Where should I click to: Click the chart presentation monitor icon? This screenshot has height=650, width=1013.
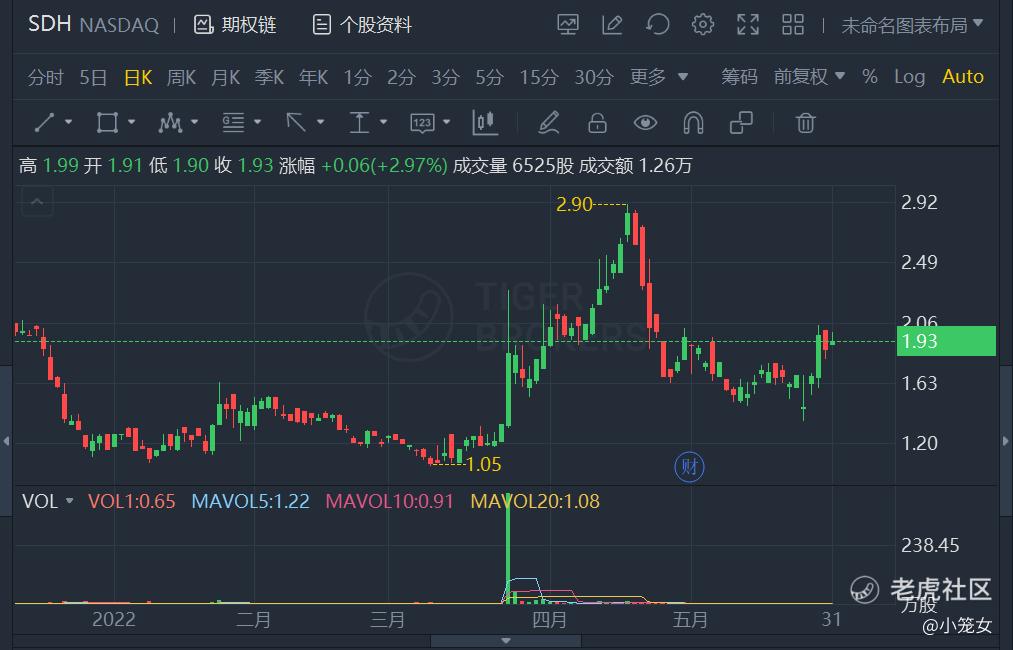[568, 25]
